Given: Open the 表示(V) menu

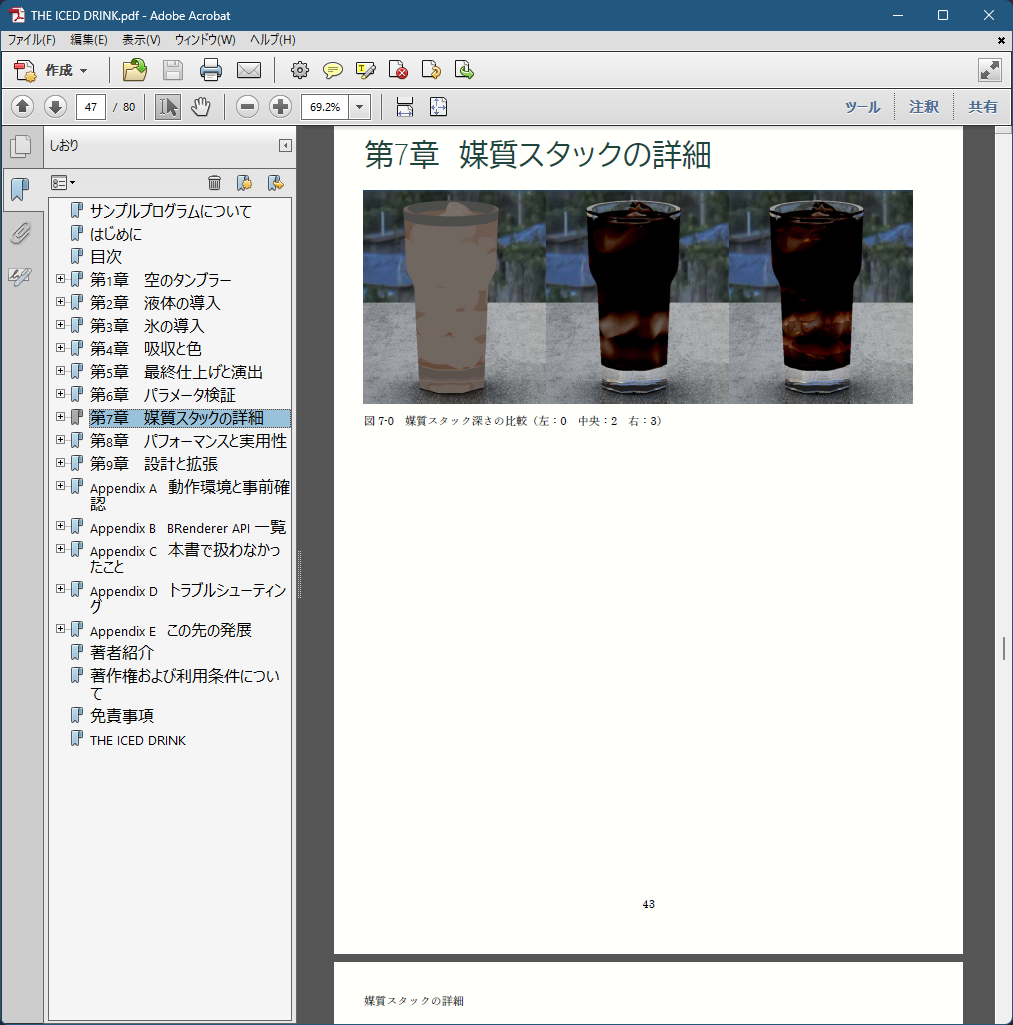Looking at the screenshot, I should click(141, 40).
